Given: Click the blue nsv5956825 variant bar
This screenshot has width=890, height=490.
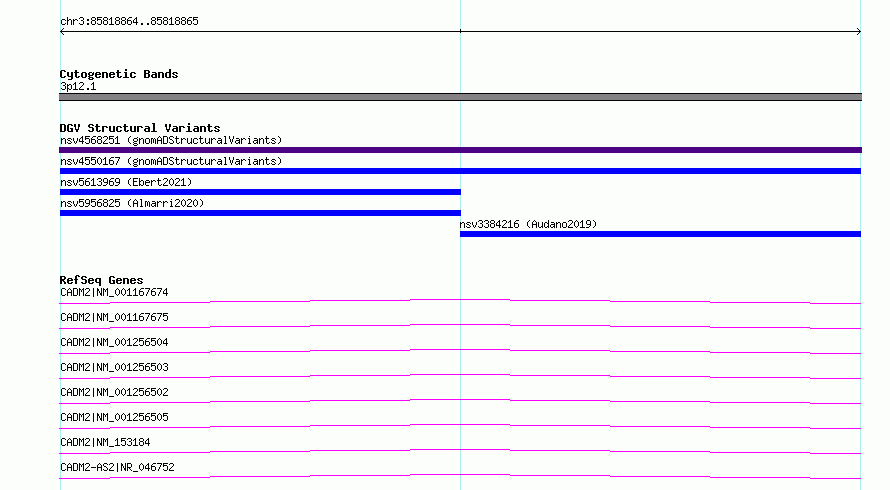Looking at the screenshot, I should coord(260,213).
